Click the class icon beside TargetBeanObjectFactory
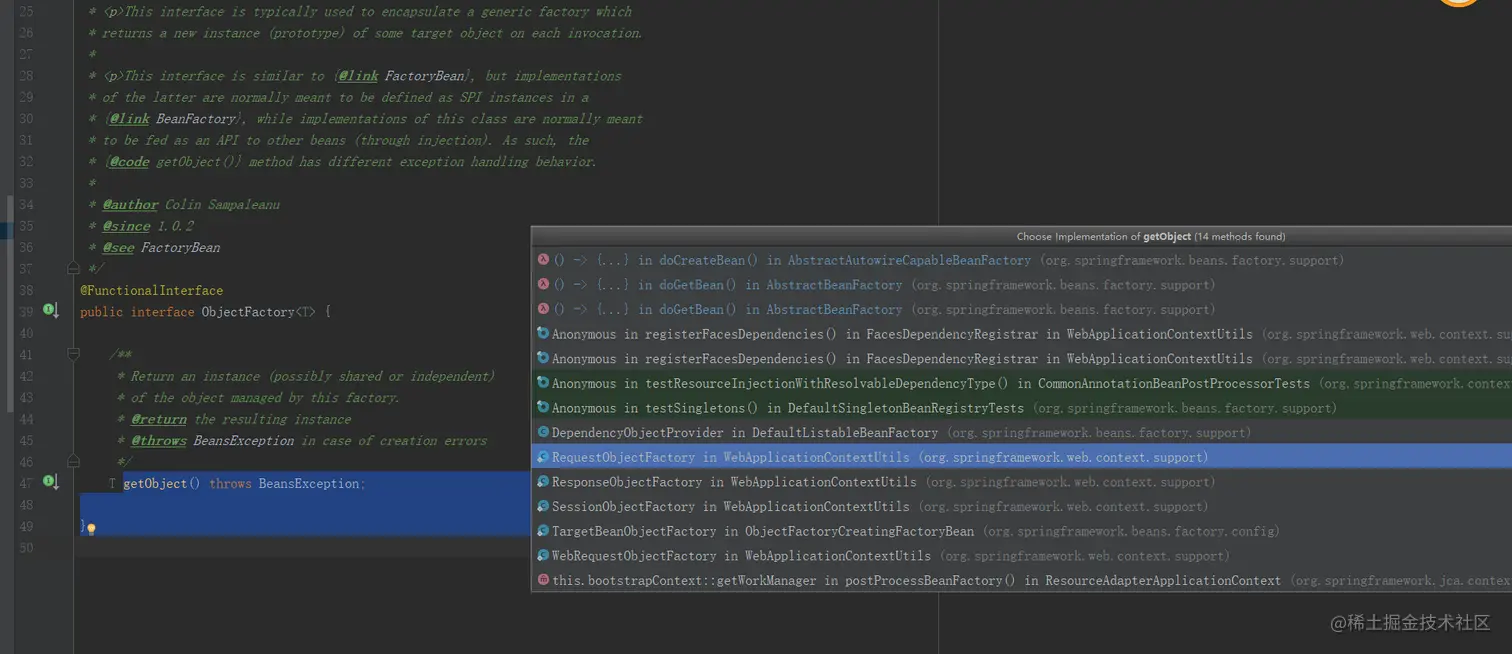 [543, 530]
